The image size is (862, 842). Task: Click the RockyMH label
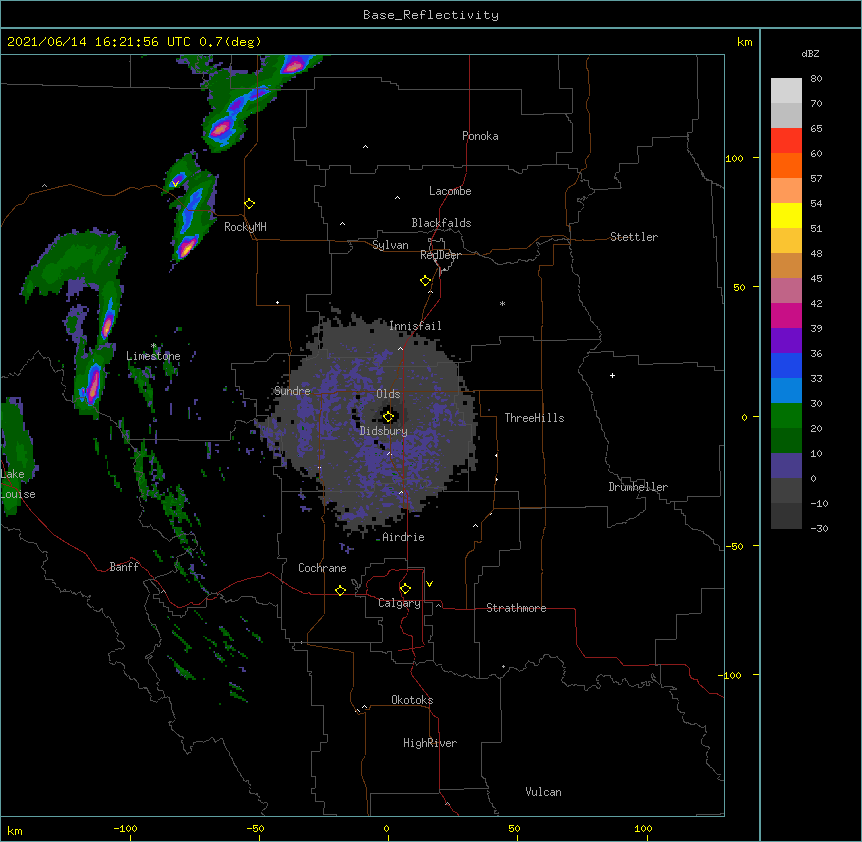tap(245, 227)
